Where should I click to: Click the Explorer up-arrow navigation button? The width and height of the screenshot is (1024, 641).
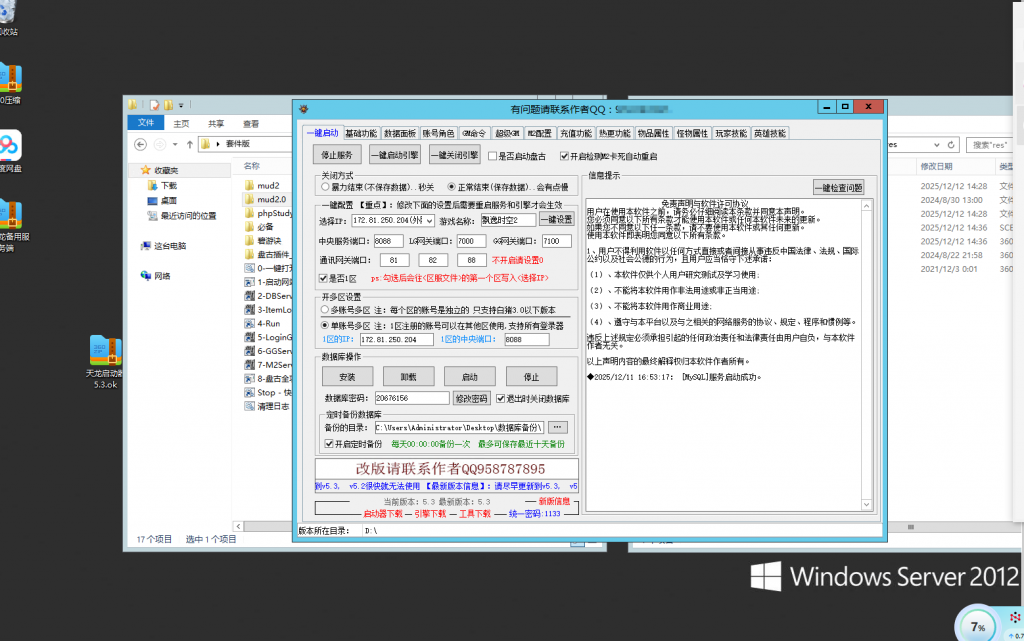click(187, 144)
